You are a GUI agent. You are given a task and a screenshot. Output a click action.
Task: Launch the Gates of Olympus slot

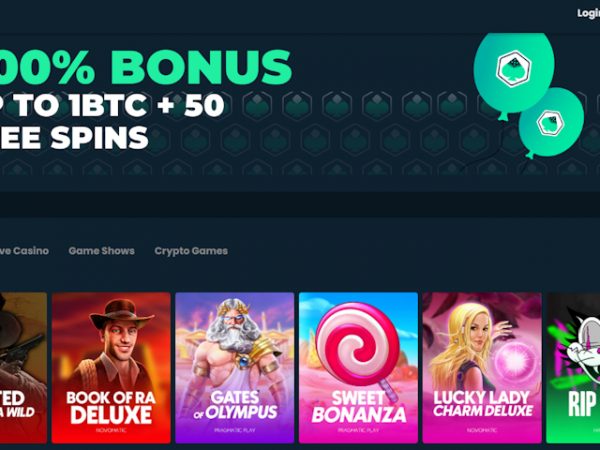[235, 368]
